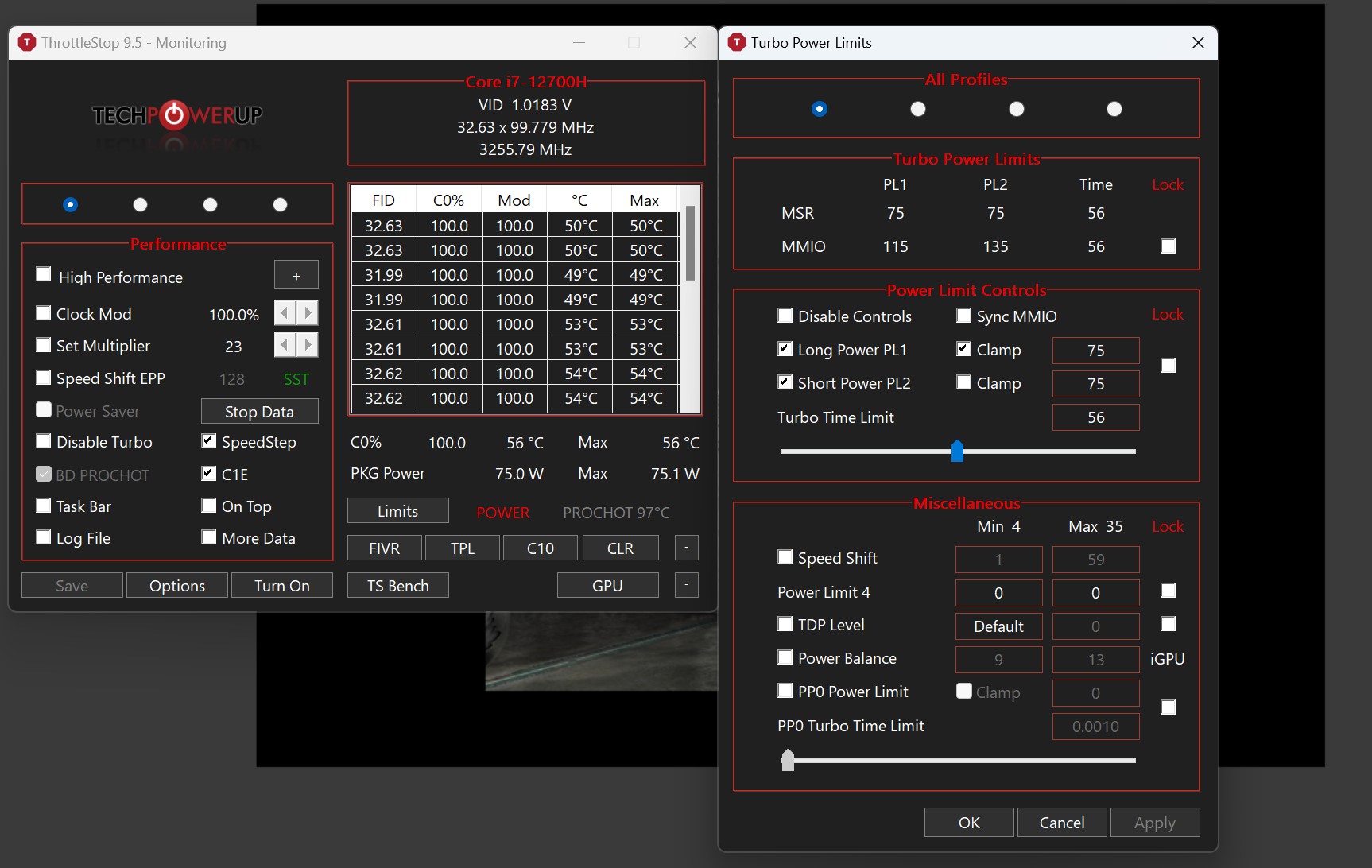
Task: Open the C10 states window
Action: pyautogui.click(x=541, y=548)
